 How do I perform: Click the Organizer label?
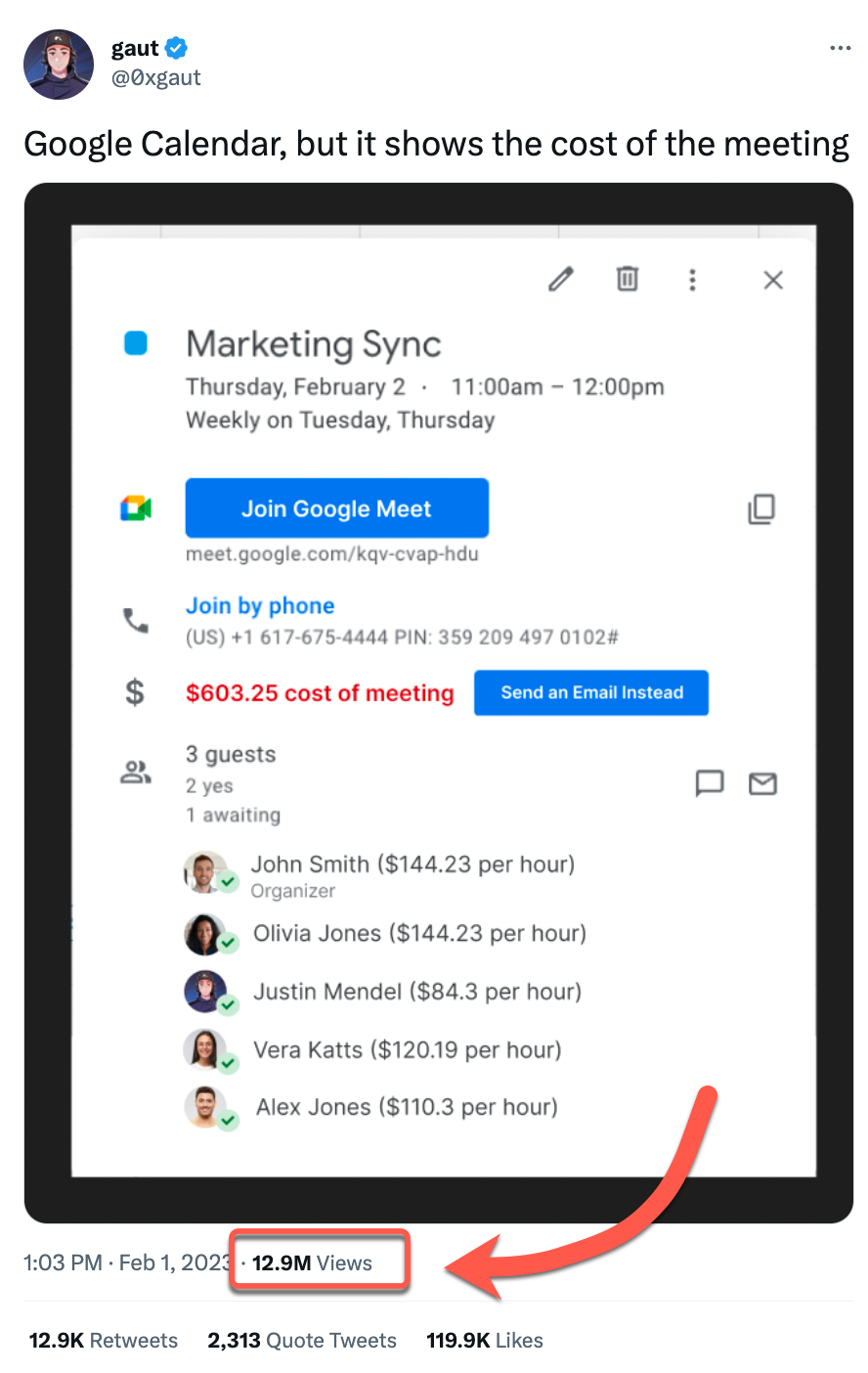coord(293,891)
